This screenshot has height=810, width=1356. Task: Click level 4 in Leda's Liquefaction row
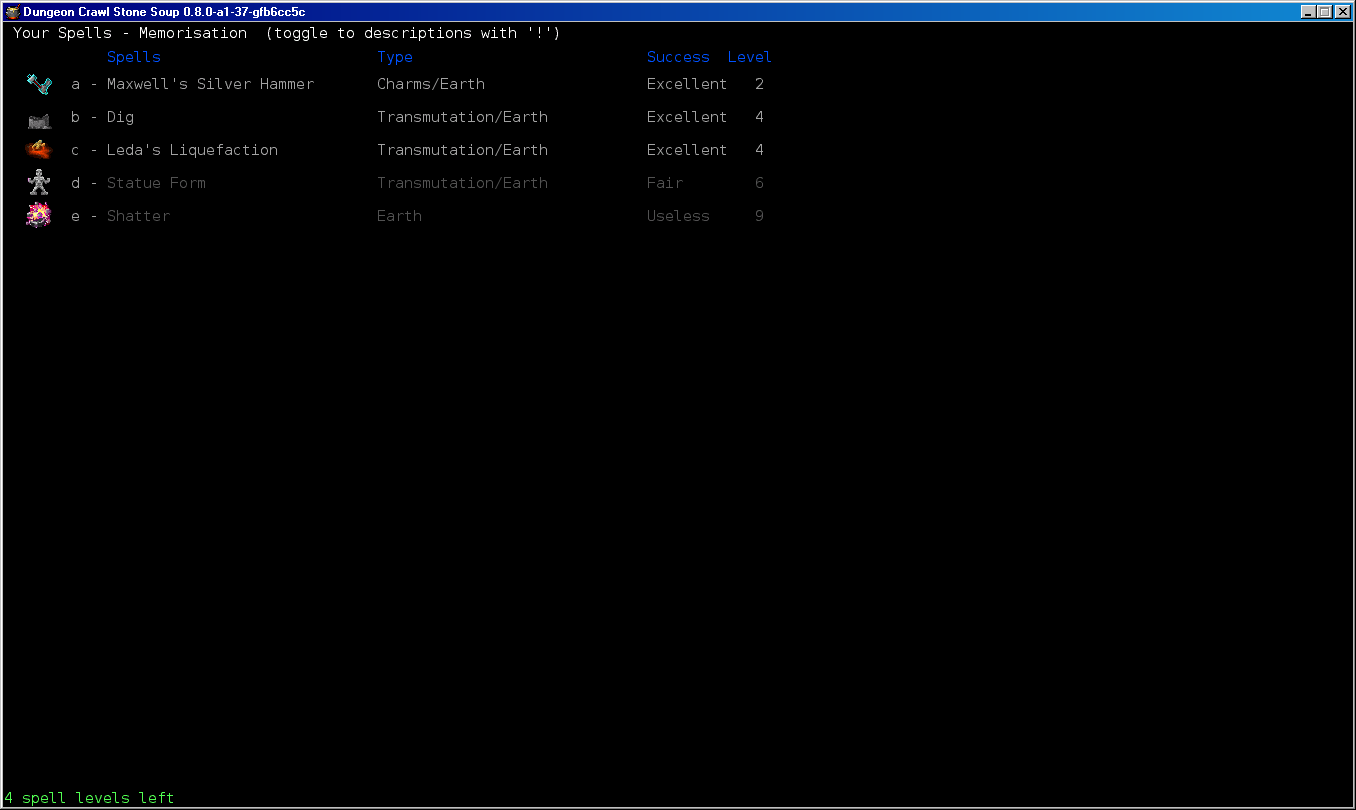[760, 150]
